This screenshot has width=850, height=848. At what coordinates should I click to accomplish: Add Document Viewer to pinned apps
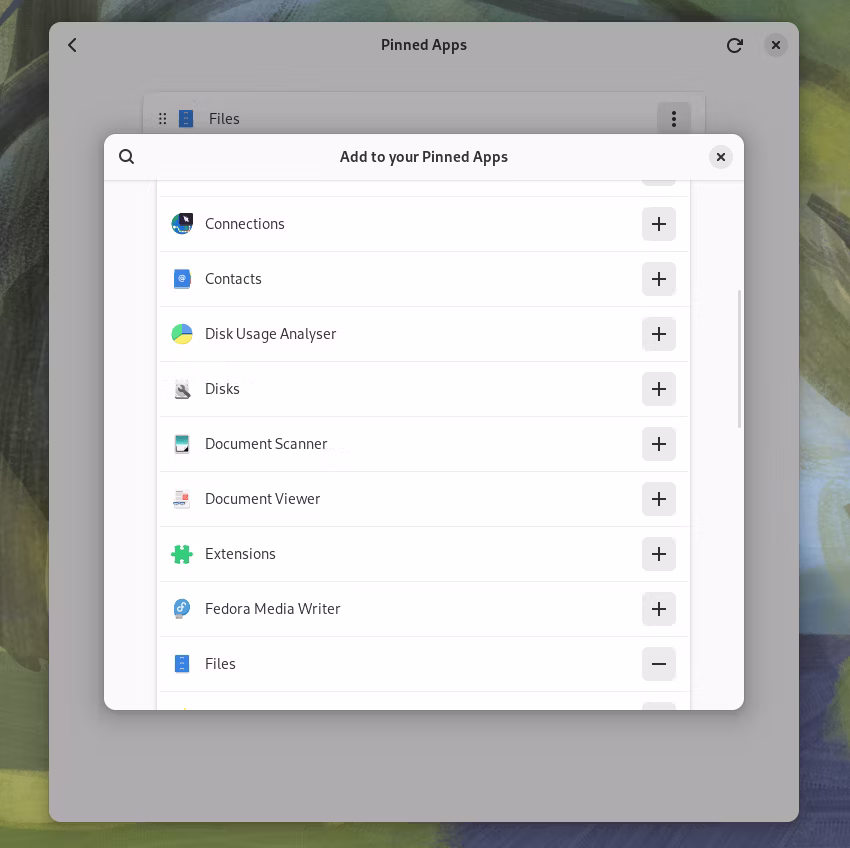(658, 499)
